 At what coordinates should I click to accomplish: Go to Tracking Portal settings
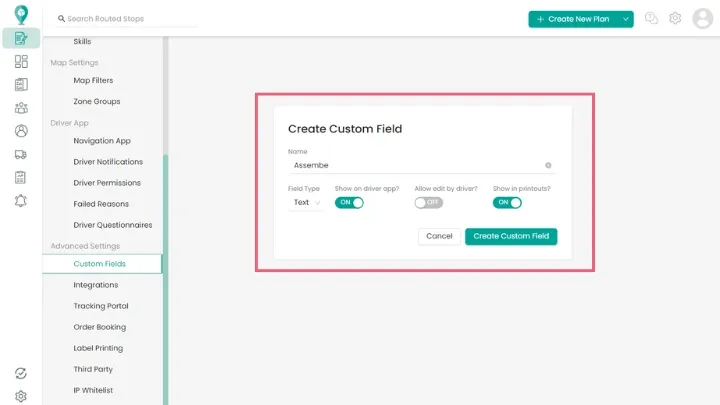tap(101, 306)
